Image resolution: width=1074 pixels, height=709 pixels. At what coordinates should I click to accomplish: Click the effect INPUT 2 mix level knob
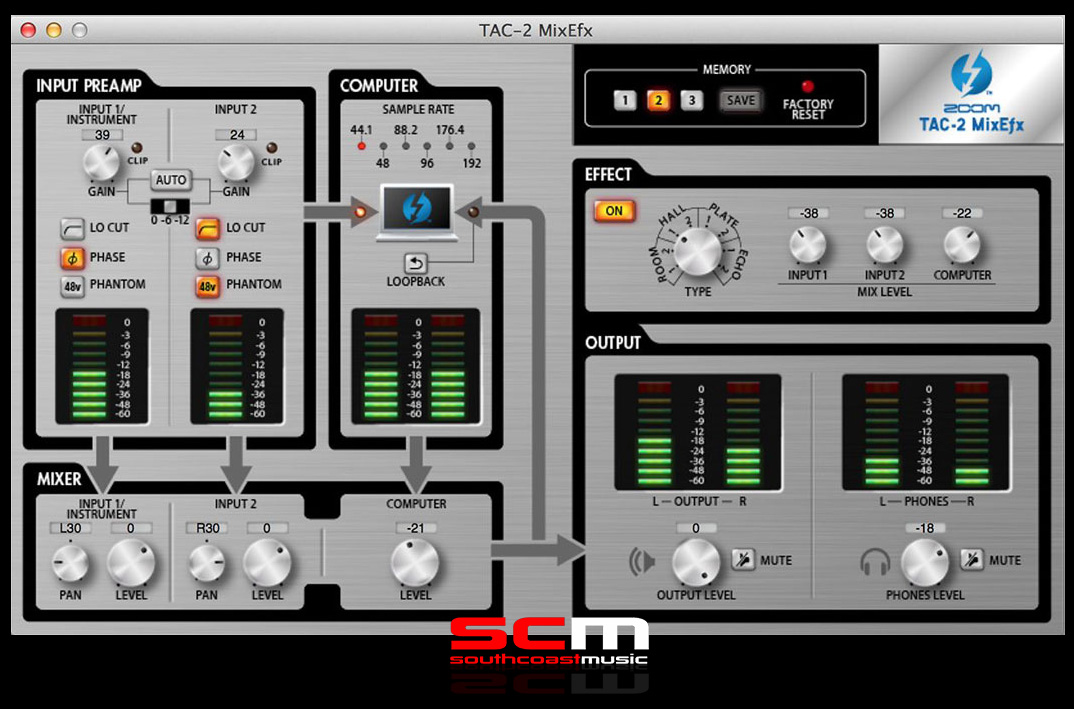(884, 245)
